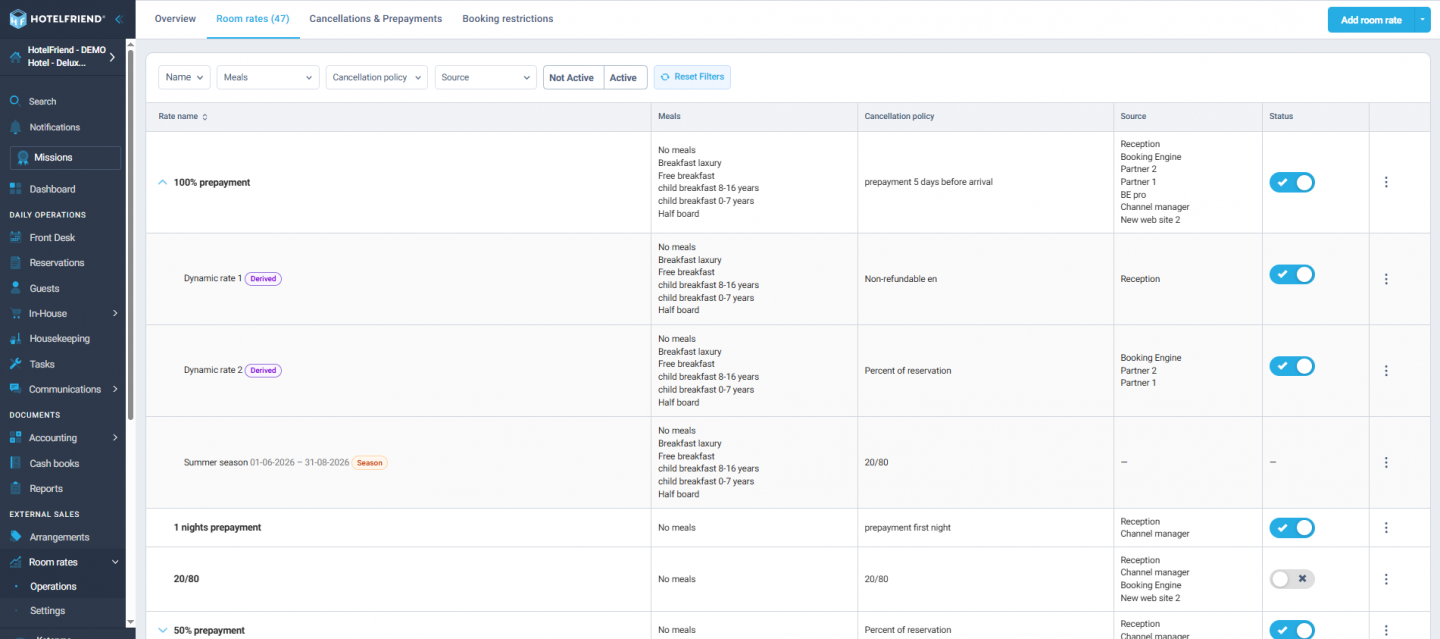Filter by Not Active rates
Image resolution: width=1440 pixels, height=639 pixels.
point(573,77)
